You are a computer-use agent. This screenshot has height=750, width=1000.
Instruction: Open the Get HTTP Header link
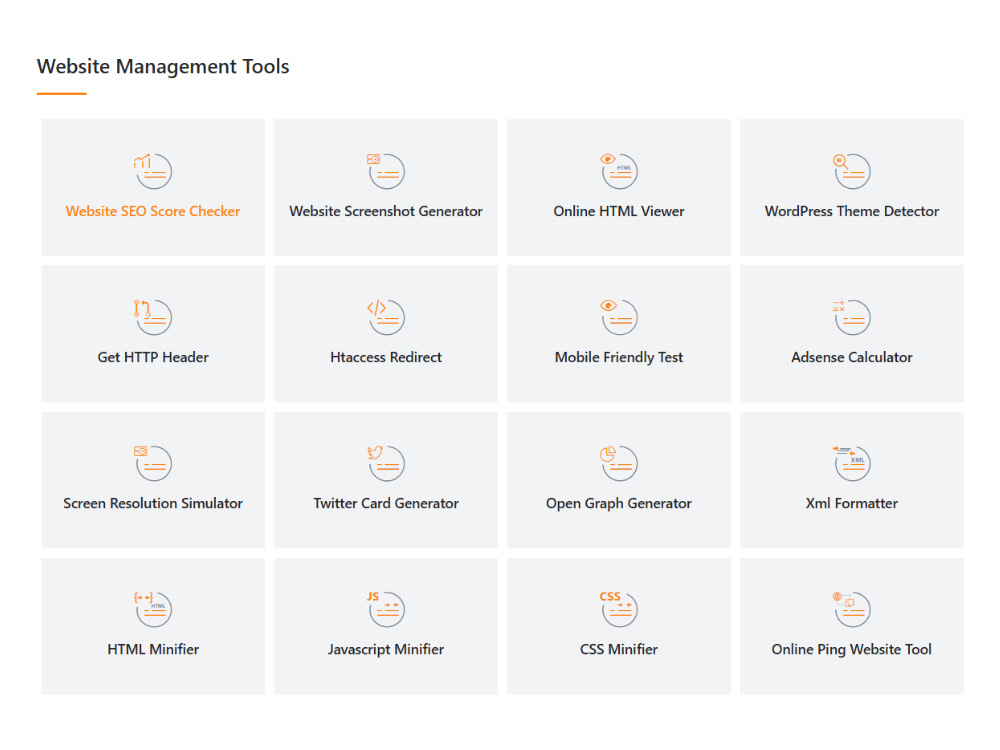click(x=153, y=357)
